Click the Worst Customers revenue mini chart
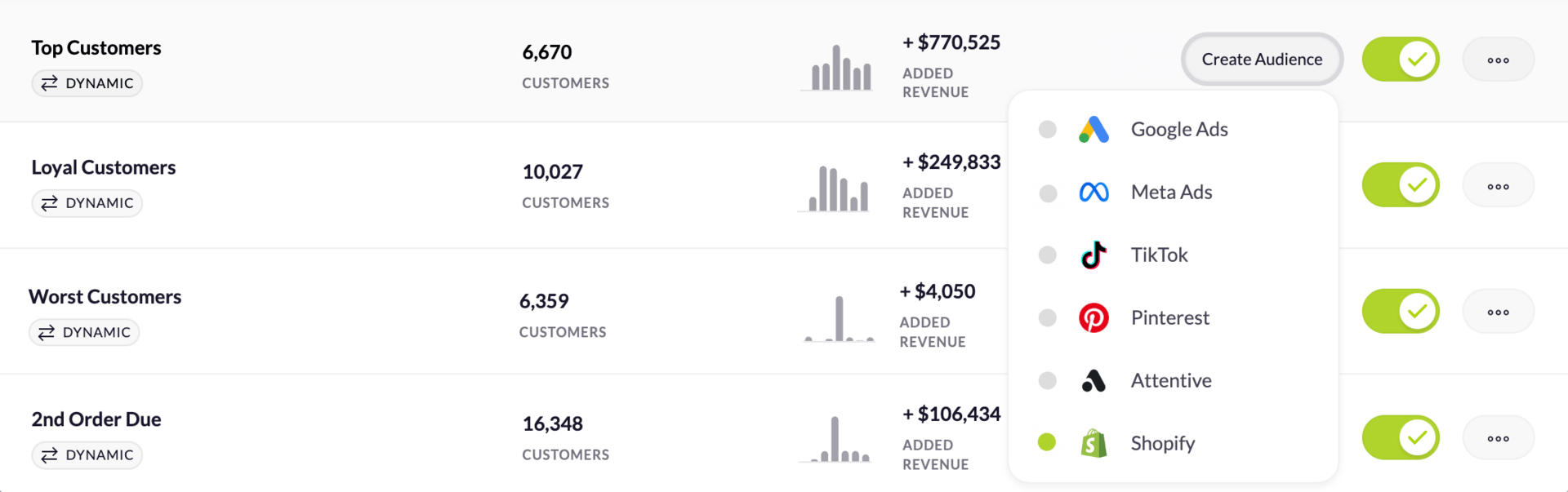Screen dimensions: 1568x492 point(839,319)
